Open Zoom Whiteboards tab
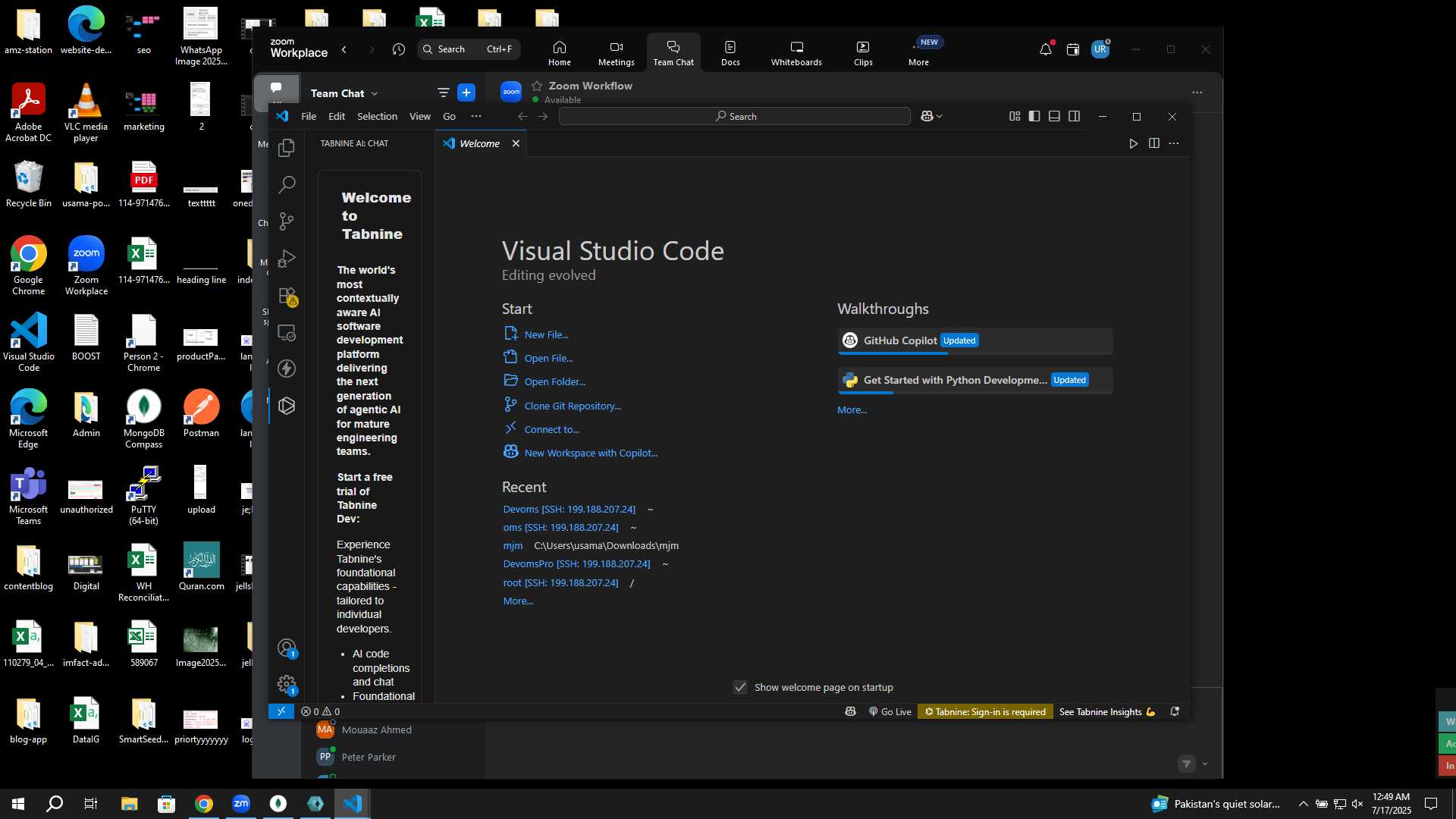Viewport: 1456px width, 819px height. click(x=796, y=52)
